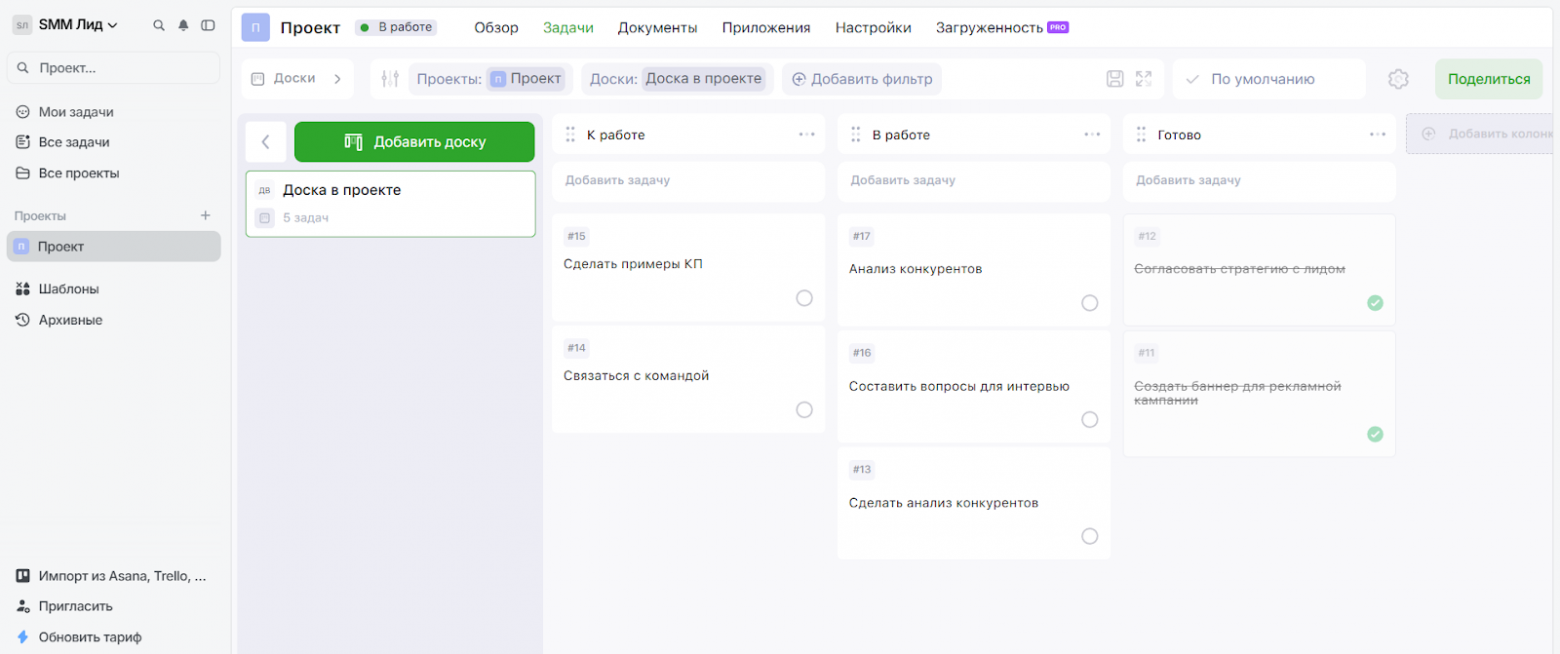Click 'Добавить задачу' field in К работе column
The image size is (1560, 654).
(x=688, y=181)
